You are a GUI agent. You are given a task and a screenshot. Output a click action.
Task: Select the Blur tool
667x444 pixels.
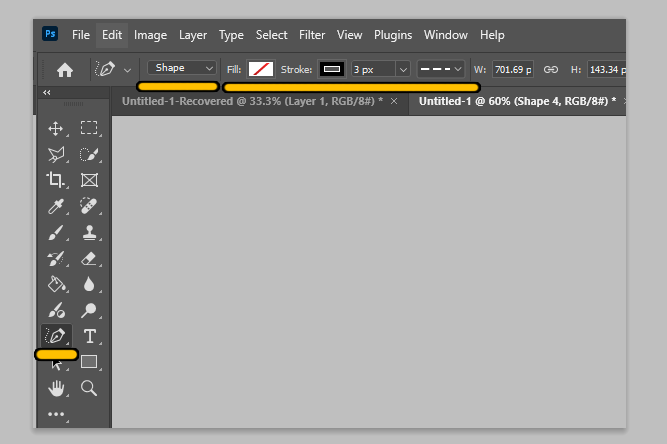coord(89,285)
